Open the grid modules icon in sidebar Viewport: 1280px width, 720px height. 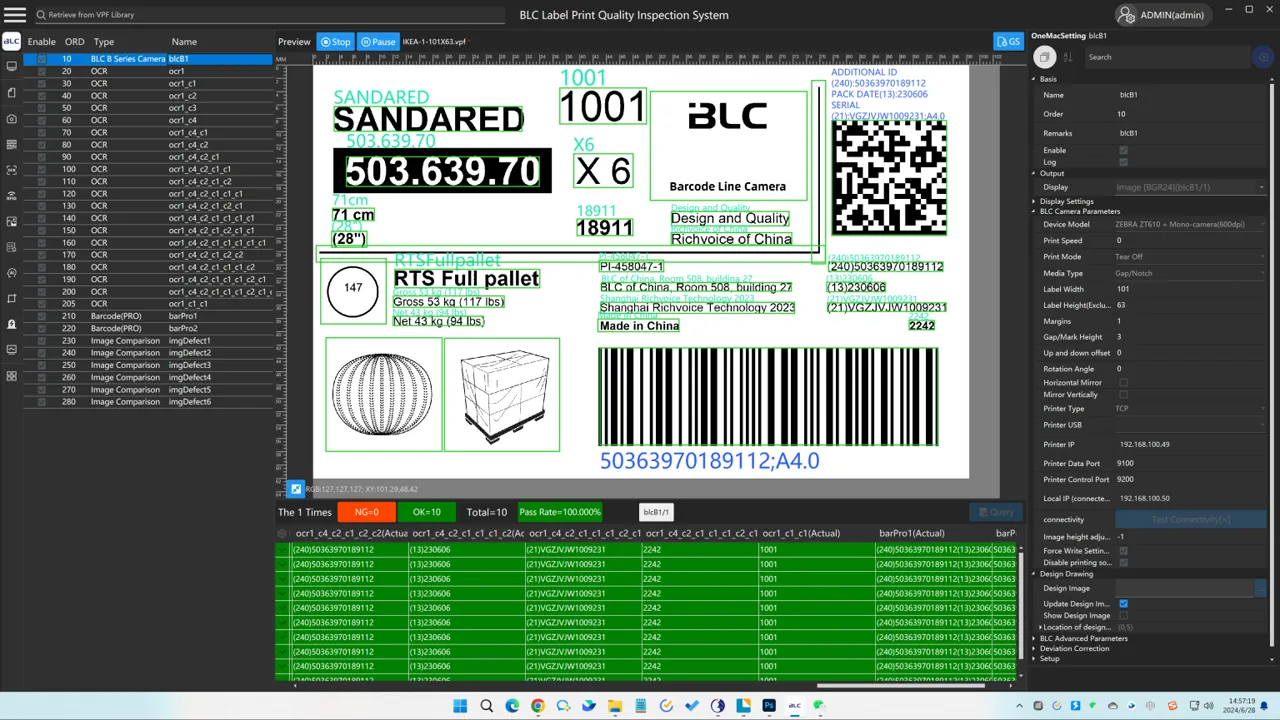[x=11, y=376]
